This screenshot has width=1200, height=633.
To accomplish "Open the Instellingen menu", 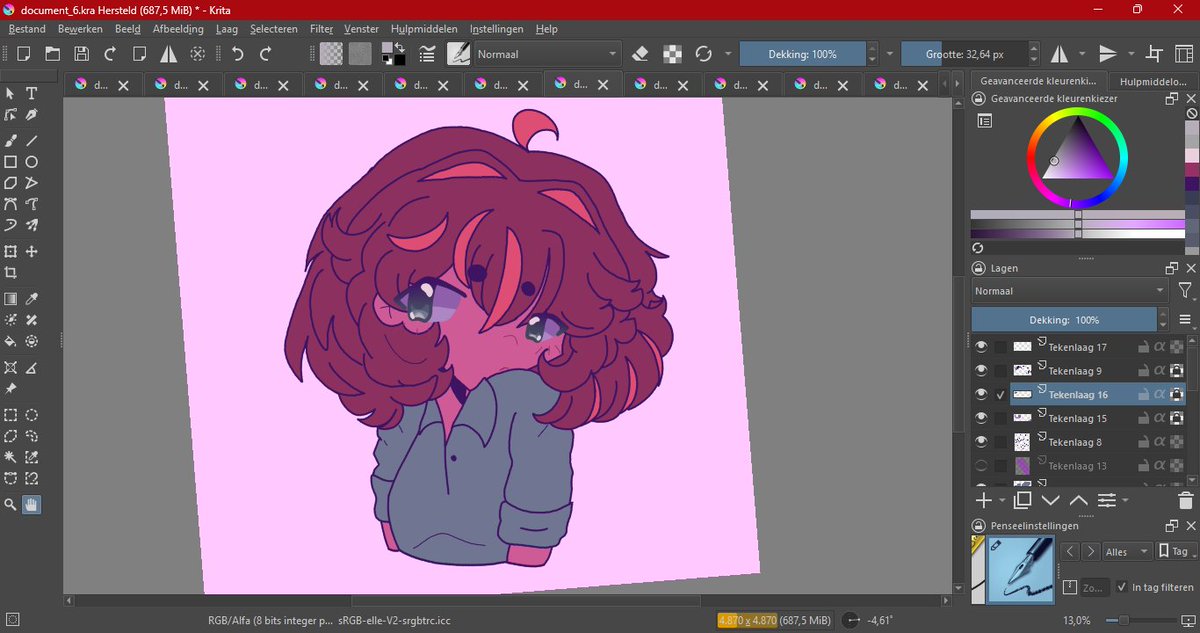I will 496,29.
